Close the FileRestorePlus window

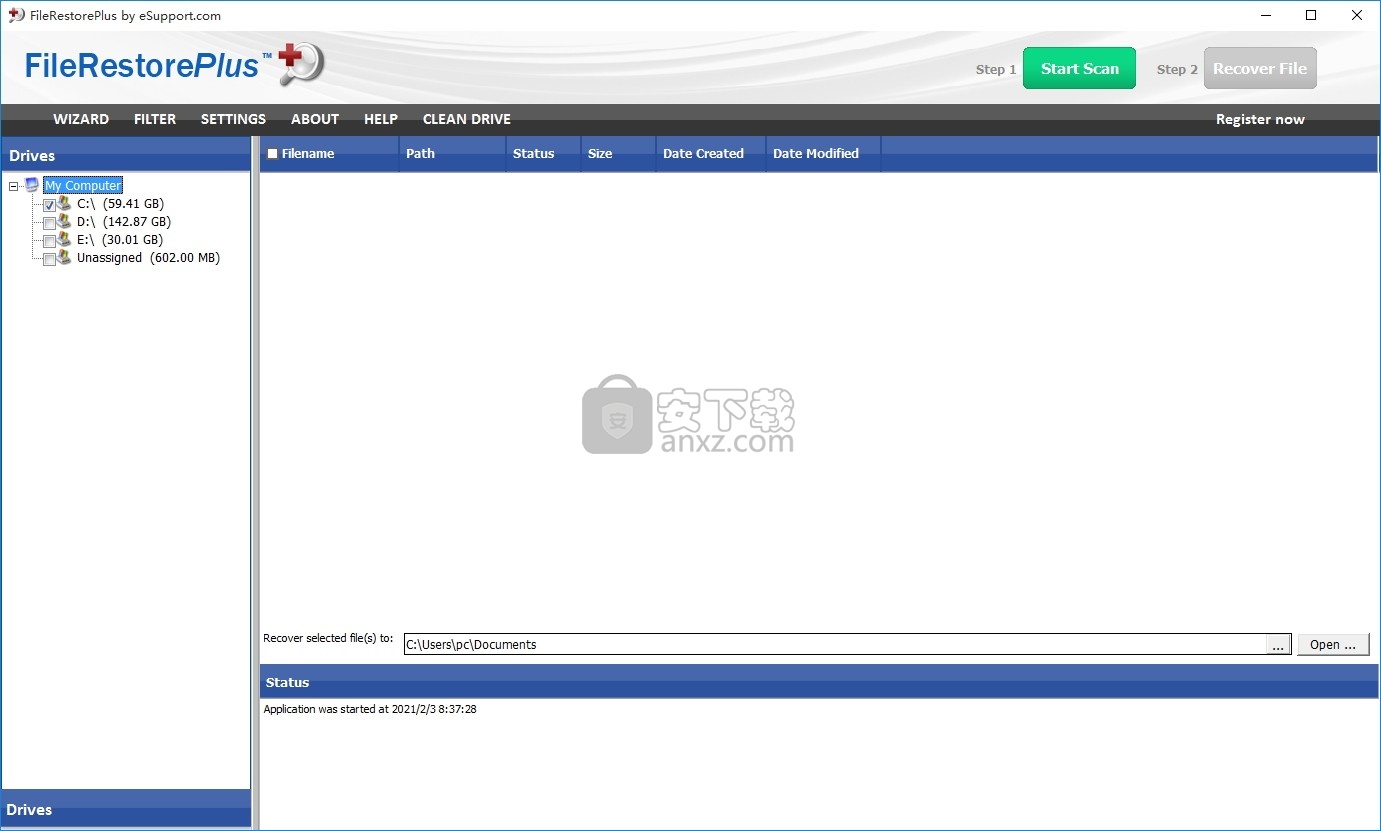[1357, 15]
